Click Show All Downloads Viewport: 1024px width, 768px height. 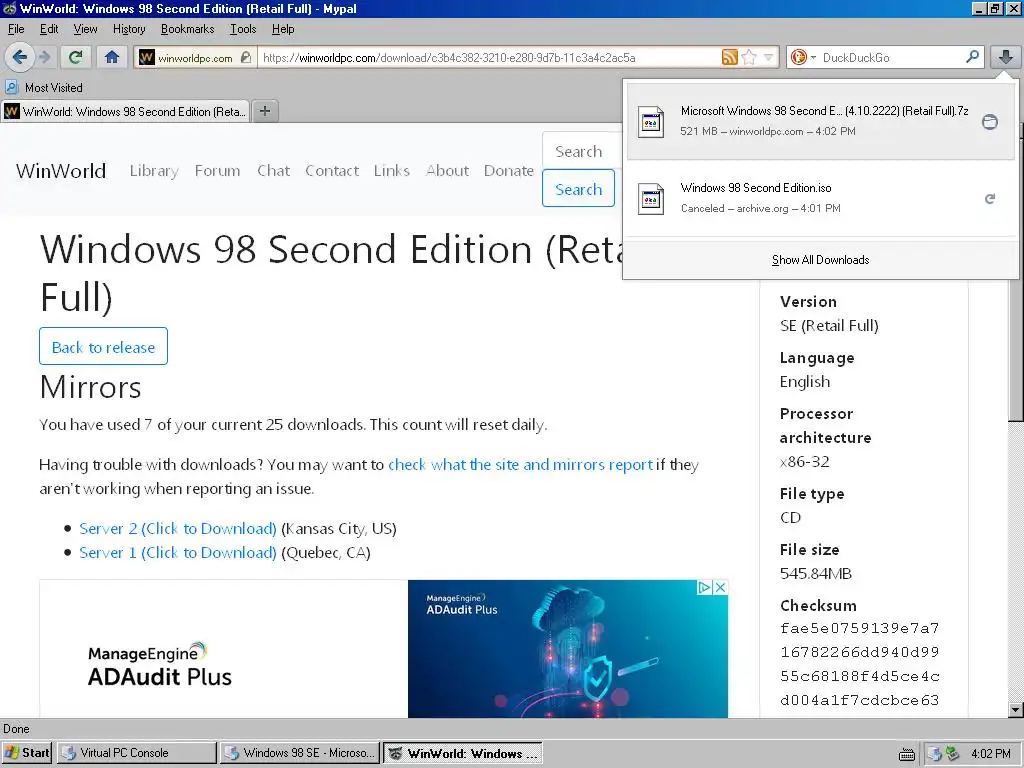(820, 260)
